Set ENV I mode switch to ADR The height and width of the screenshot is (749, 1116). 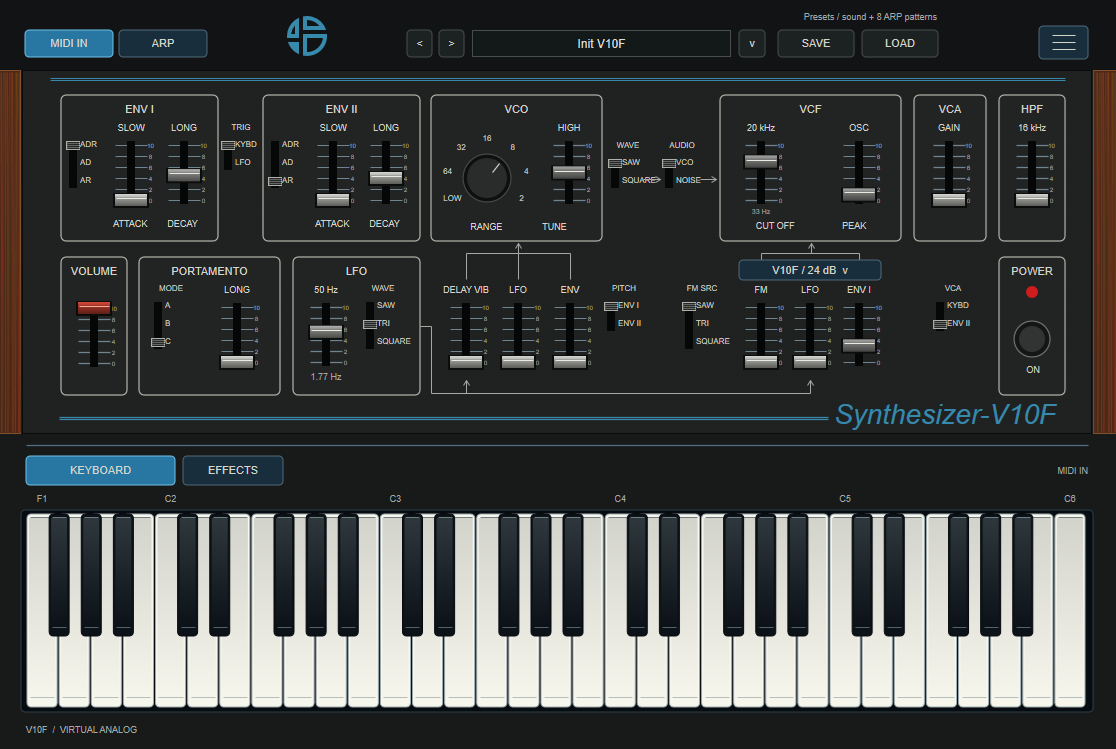[x=73, y=145]
